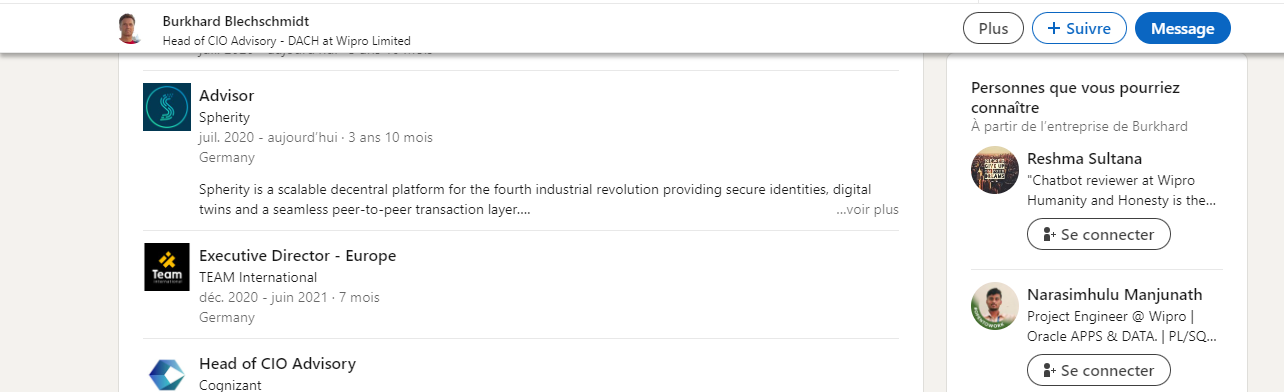Expand Spherity description with voir plus

click(867, 210)
